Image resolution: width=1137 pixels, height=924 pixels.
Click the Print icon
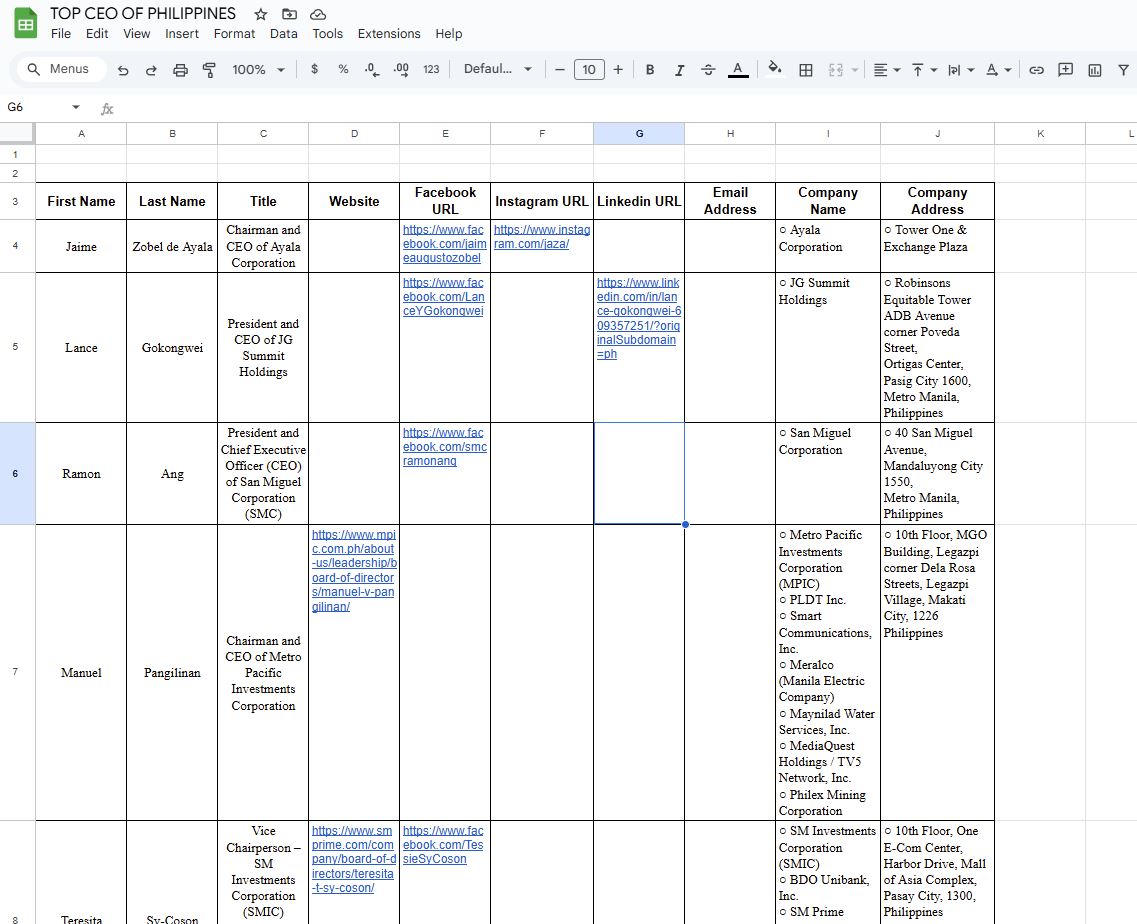[x=180, y=70]
